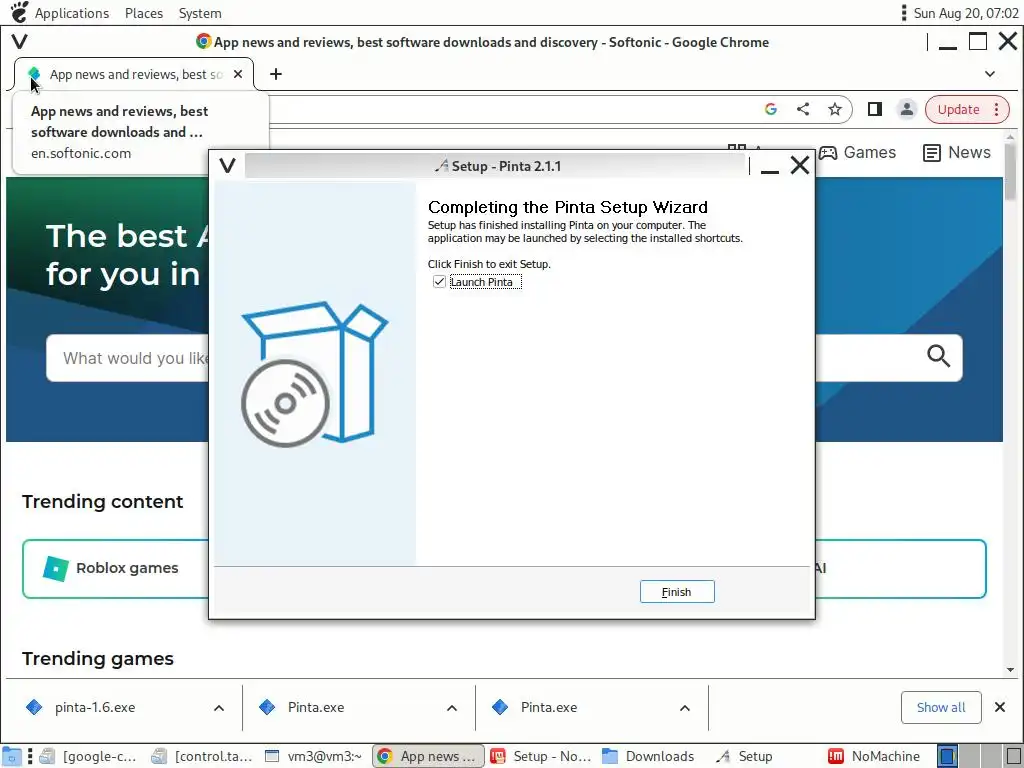
Task: Uncheck the Launch Pinta checkbox
Action: [x=439, y=282]
